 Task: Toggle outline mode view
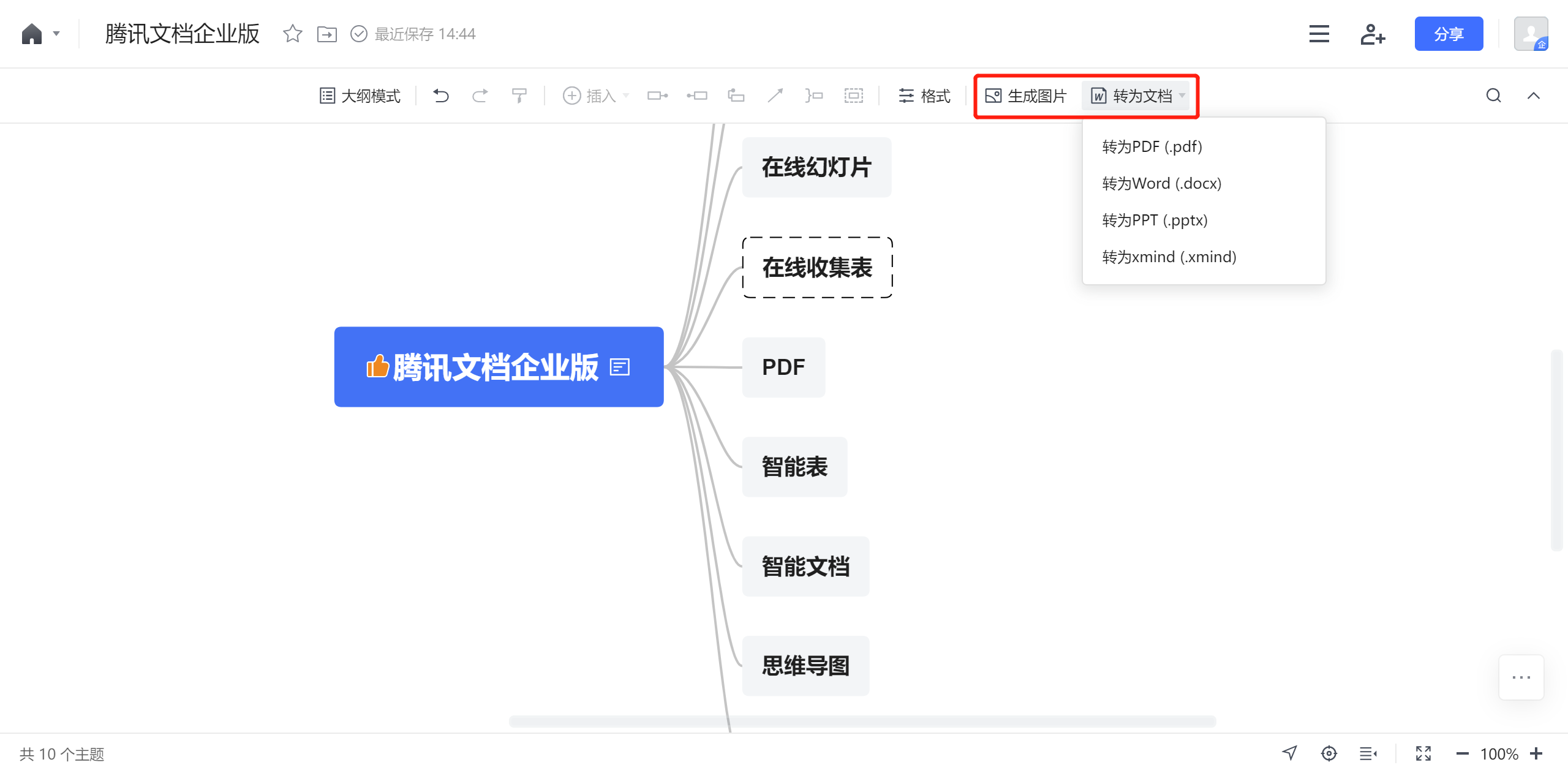pos(360,96)
